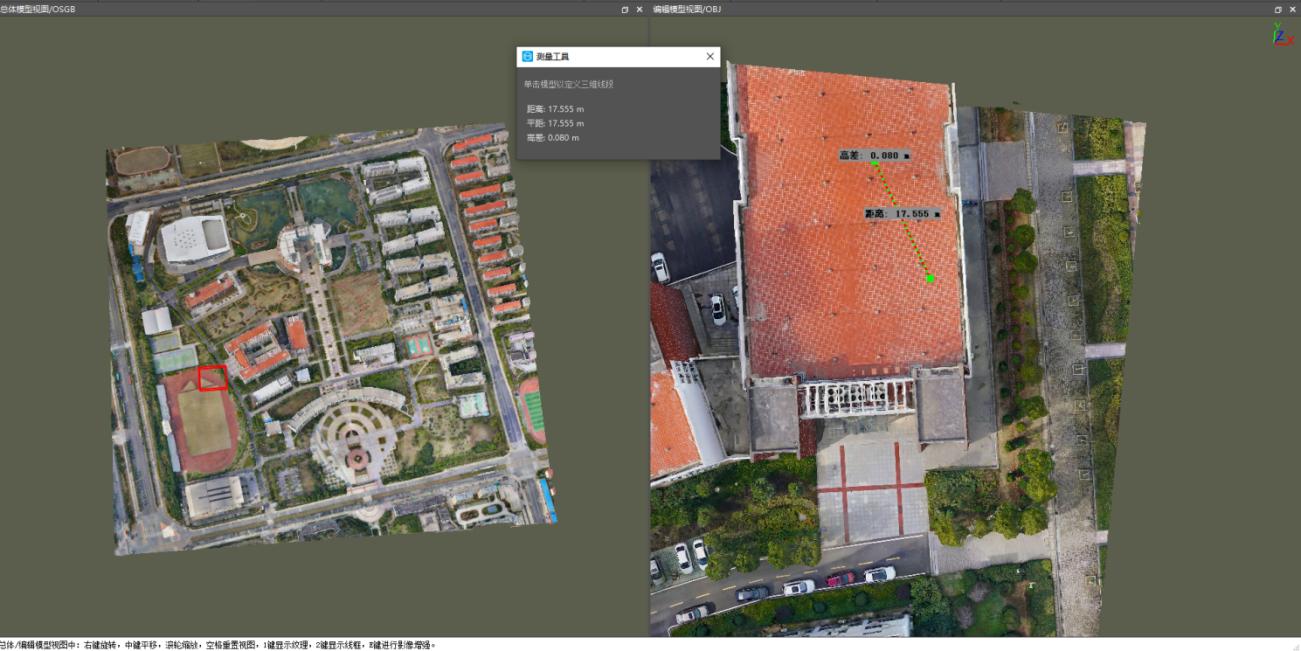Close the 总体模型视图/OSGB panel
This screenshot has height=651, width=1301.
coord(640,9)
